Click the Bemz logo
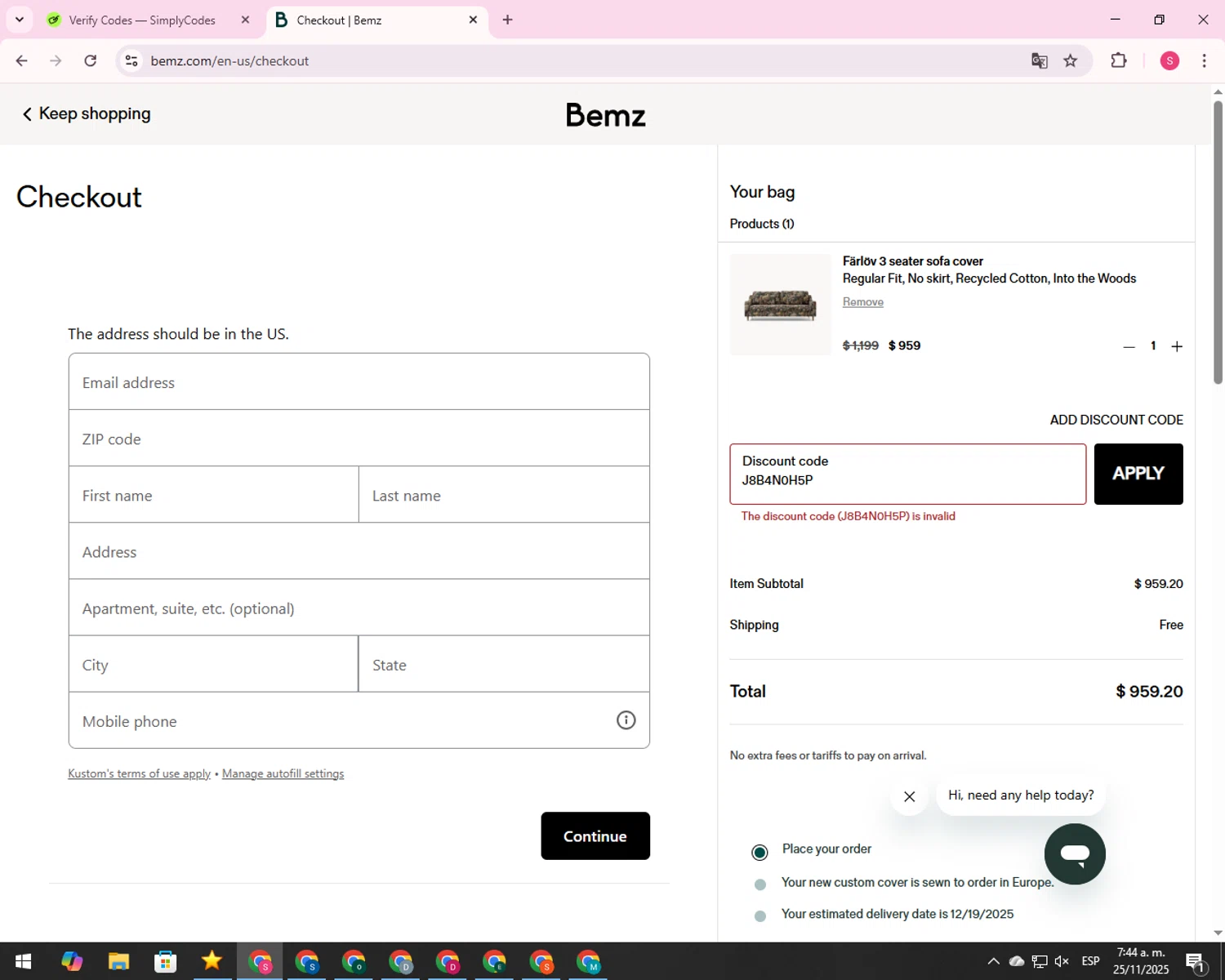The height and width of the screenshot is (980, 1225). 606,115
